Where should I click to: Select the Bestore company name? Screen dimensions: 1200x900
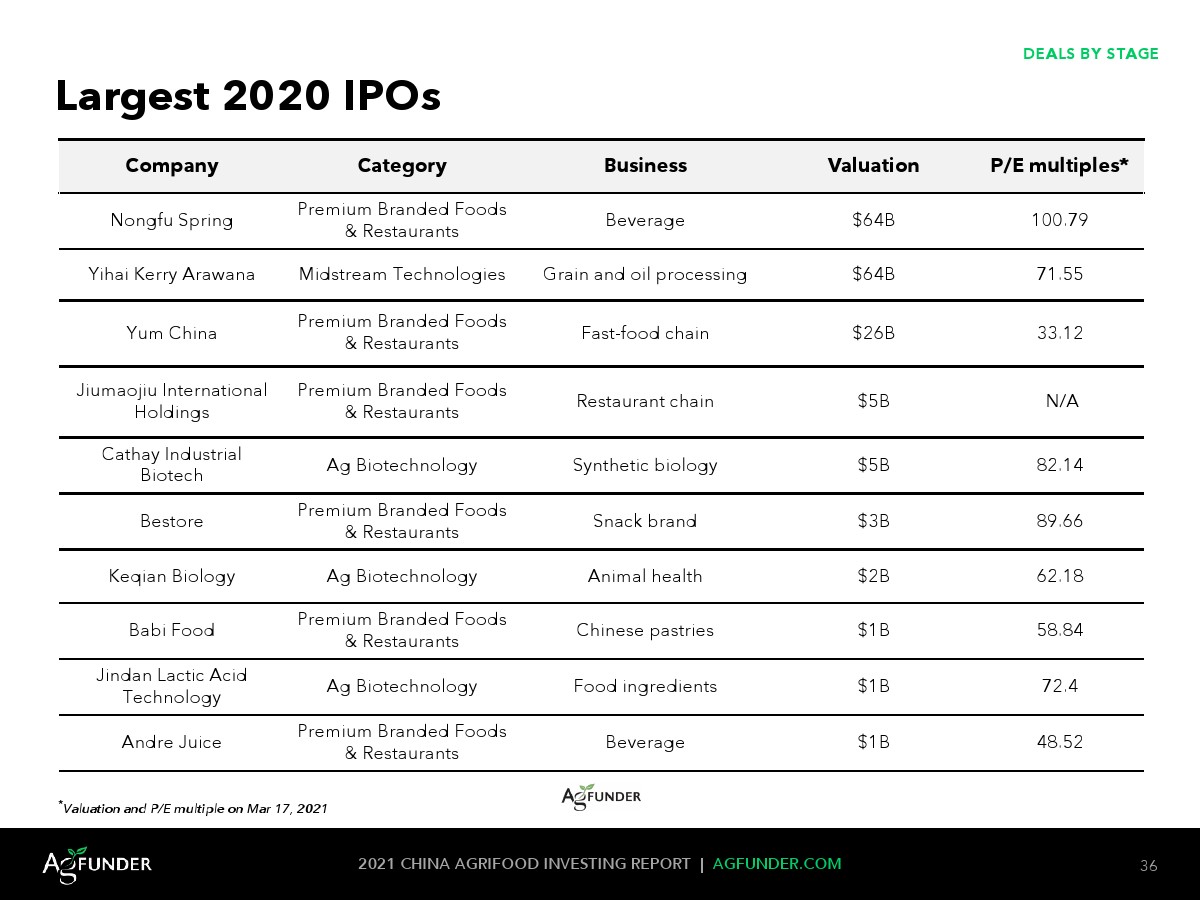[172, 521]
